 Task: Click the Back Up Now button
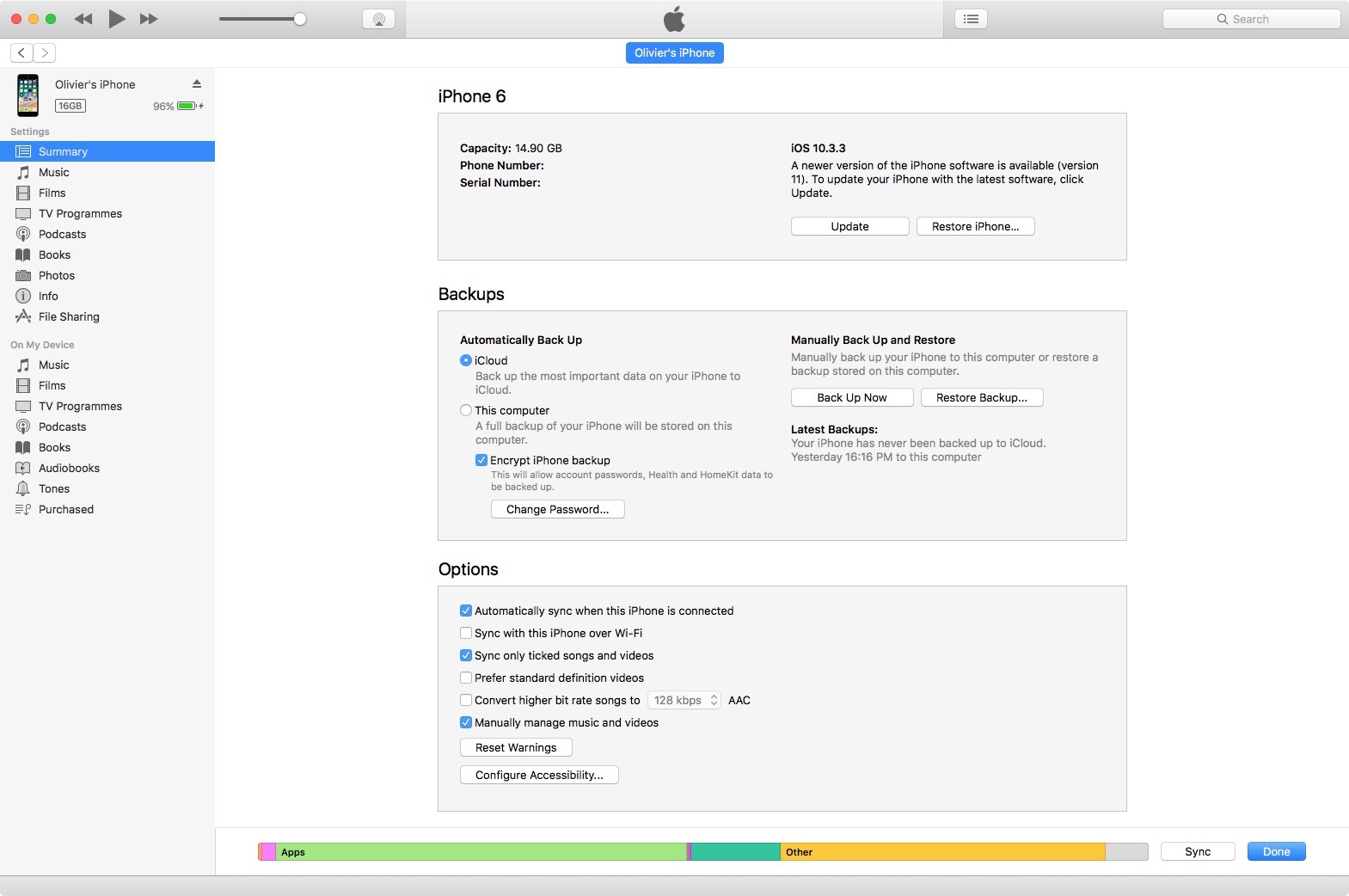(852, 397)
